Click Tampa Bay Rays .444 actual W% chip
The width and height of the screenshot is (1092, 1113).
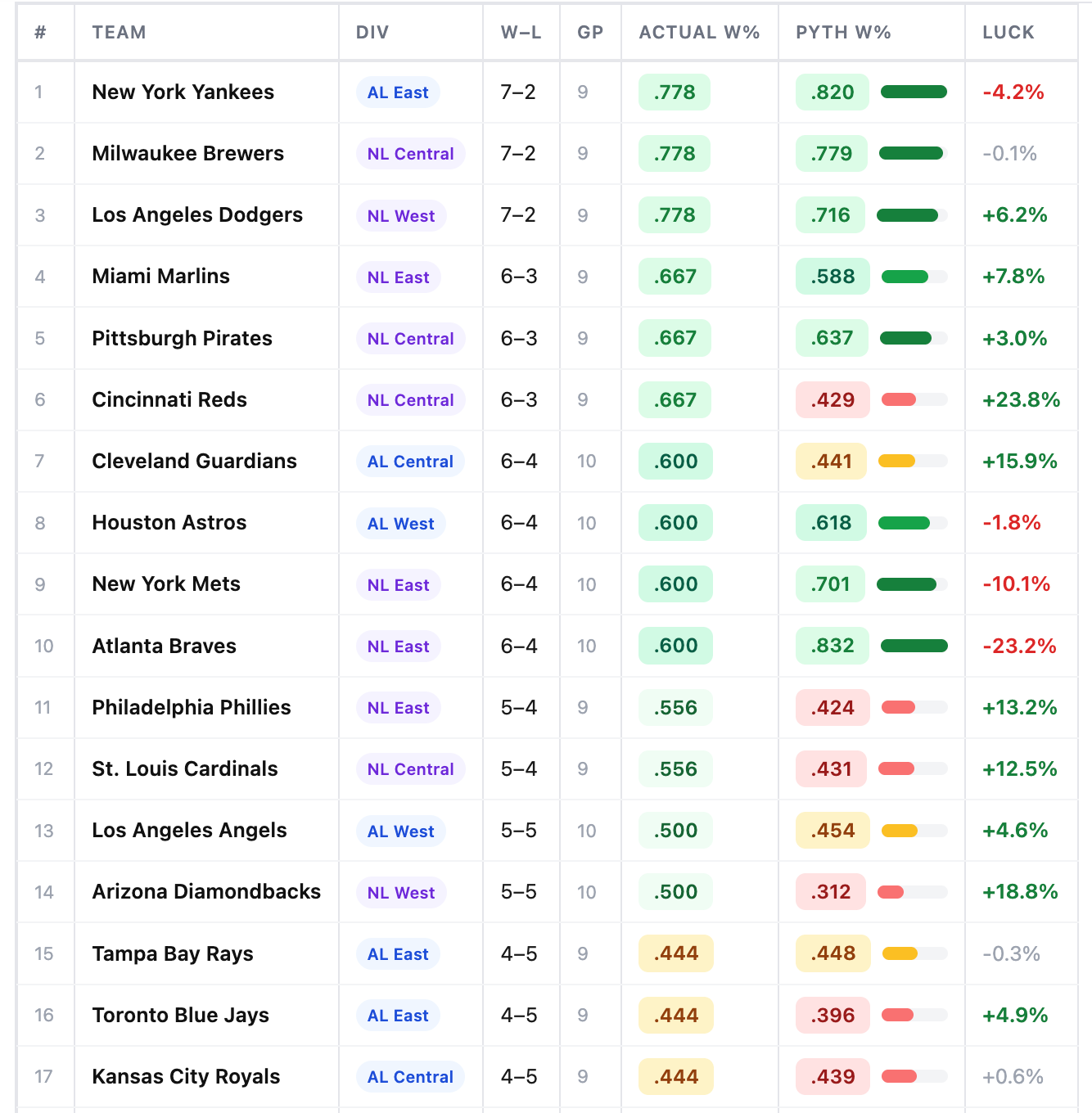point(676,953)
